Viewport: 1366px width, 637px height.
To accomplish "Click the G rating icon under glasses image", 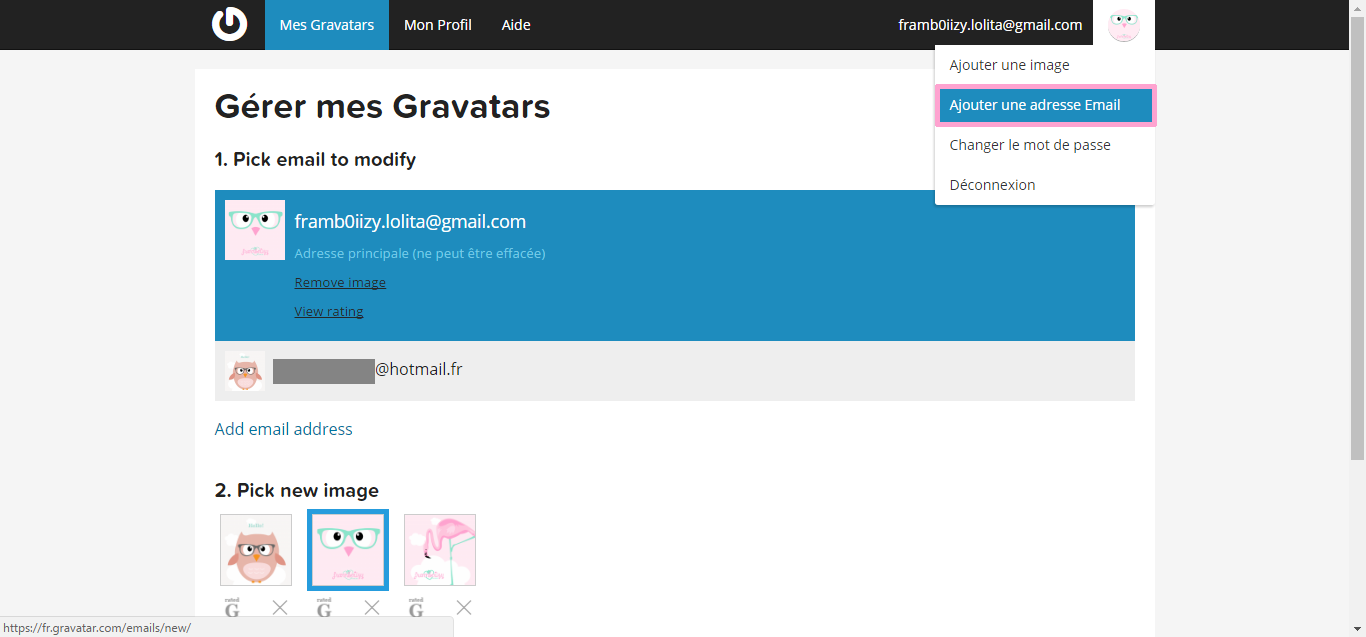I will (324, 607).
